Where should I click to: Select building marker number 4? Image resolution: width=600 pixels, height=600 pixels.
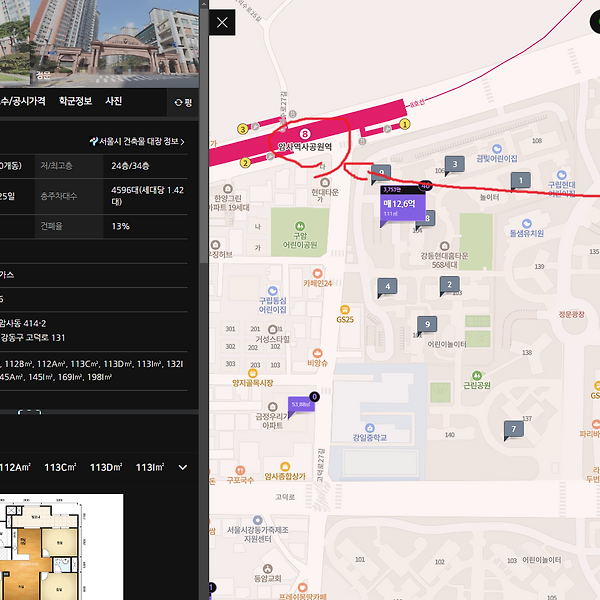tap(386, 288)
